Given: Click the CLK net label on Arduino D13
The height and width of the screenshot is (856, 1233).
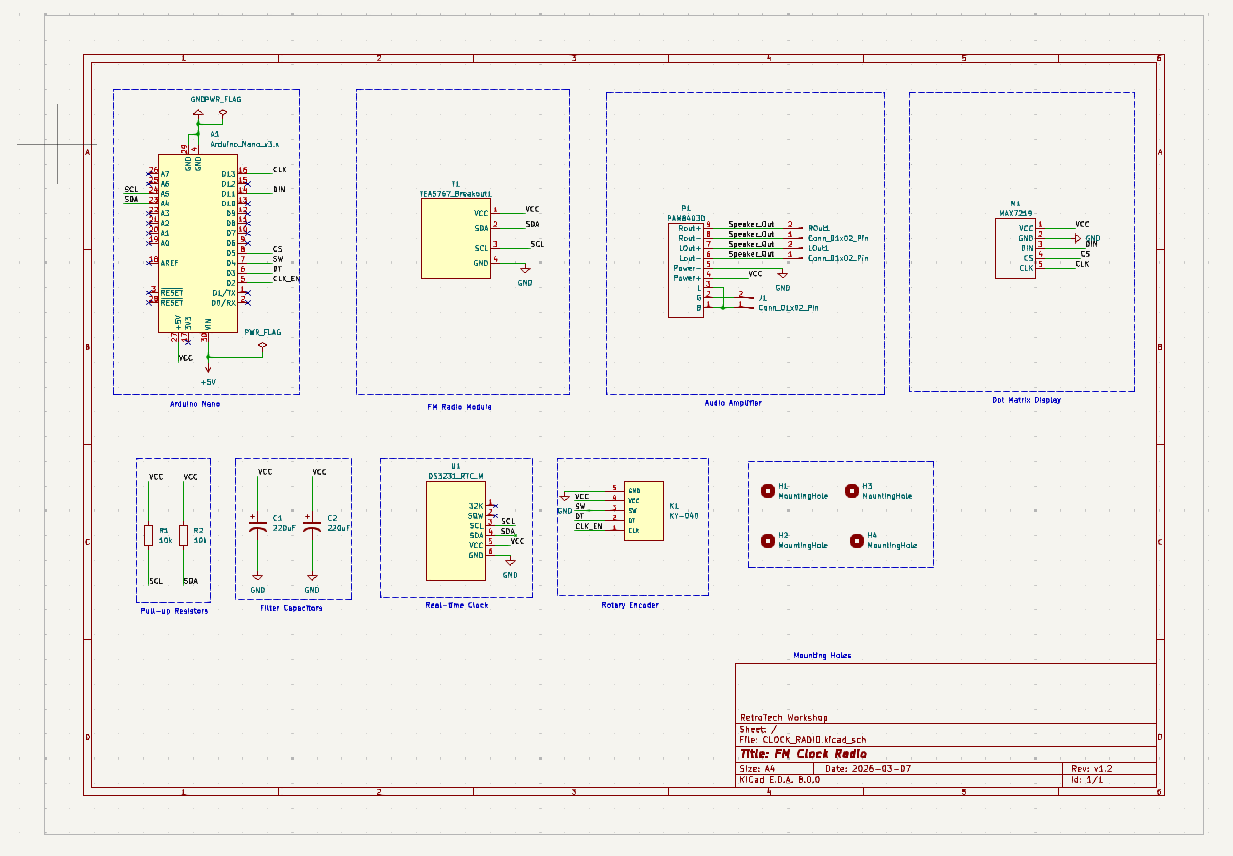Looking at the screenshot, I should click(x=279, y=170).
